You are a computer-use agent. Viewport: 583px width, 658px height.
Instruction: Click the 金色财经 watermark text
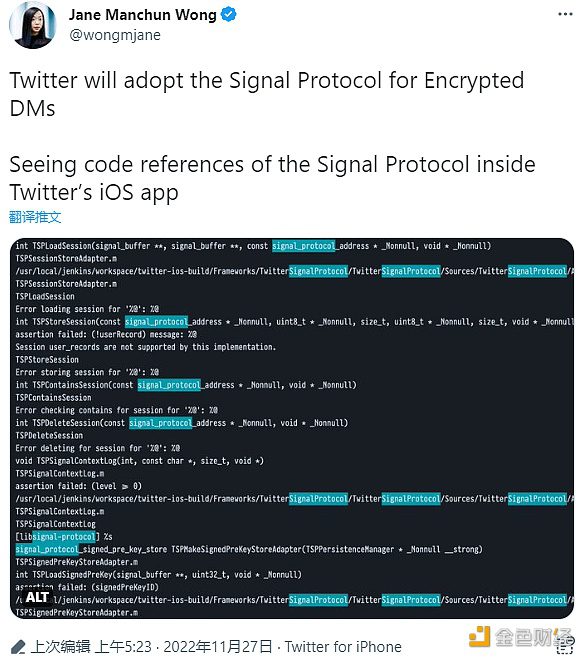tap(533, 637)
